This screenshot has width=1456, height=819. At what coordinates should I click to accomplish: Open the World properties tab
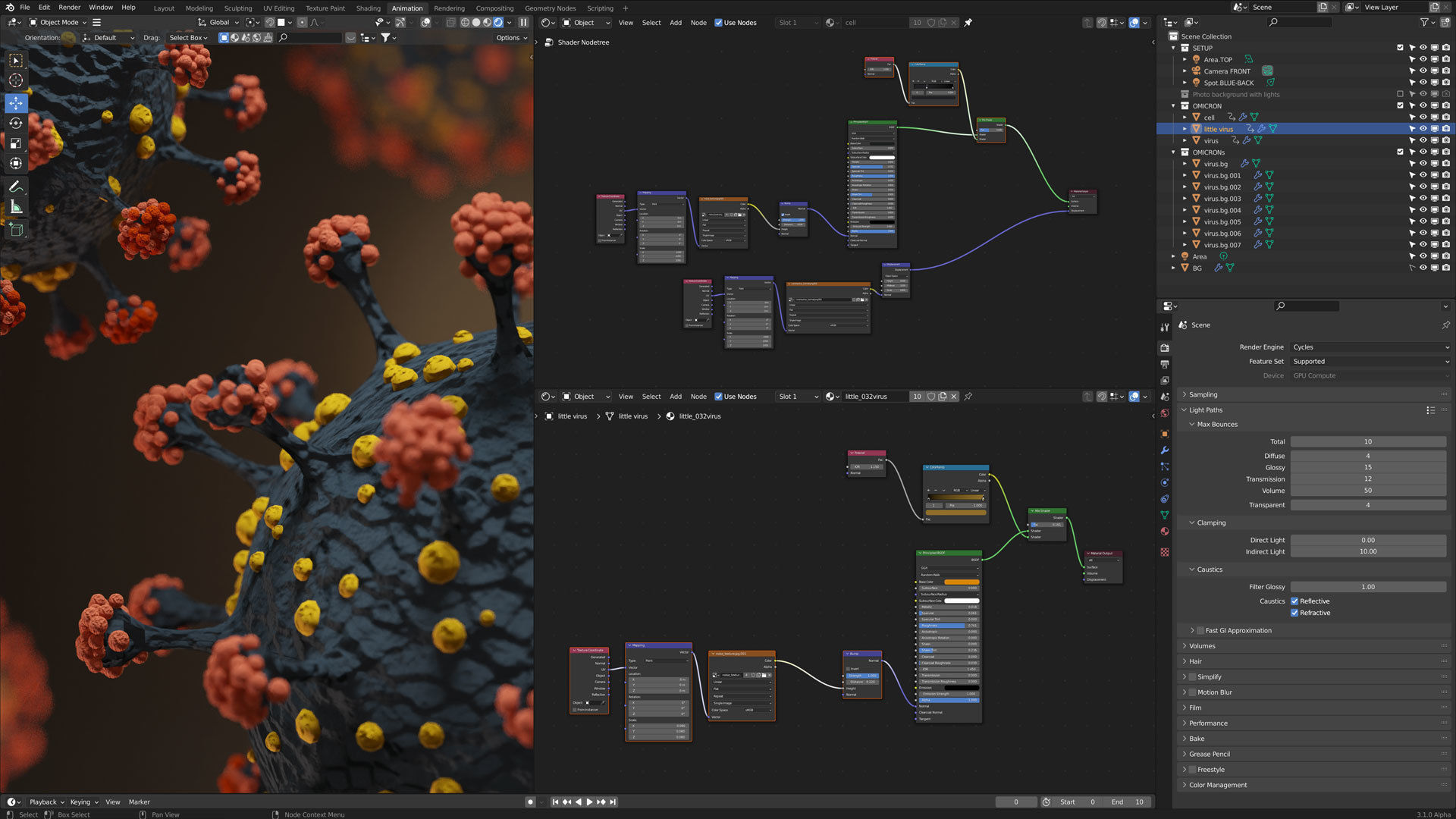pos(1165,413)
